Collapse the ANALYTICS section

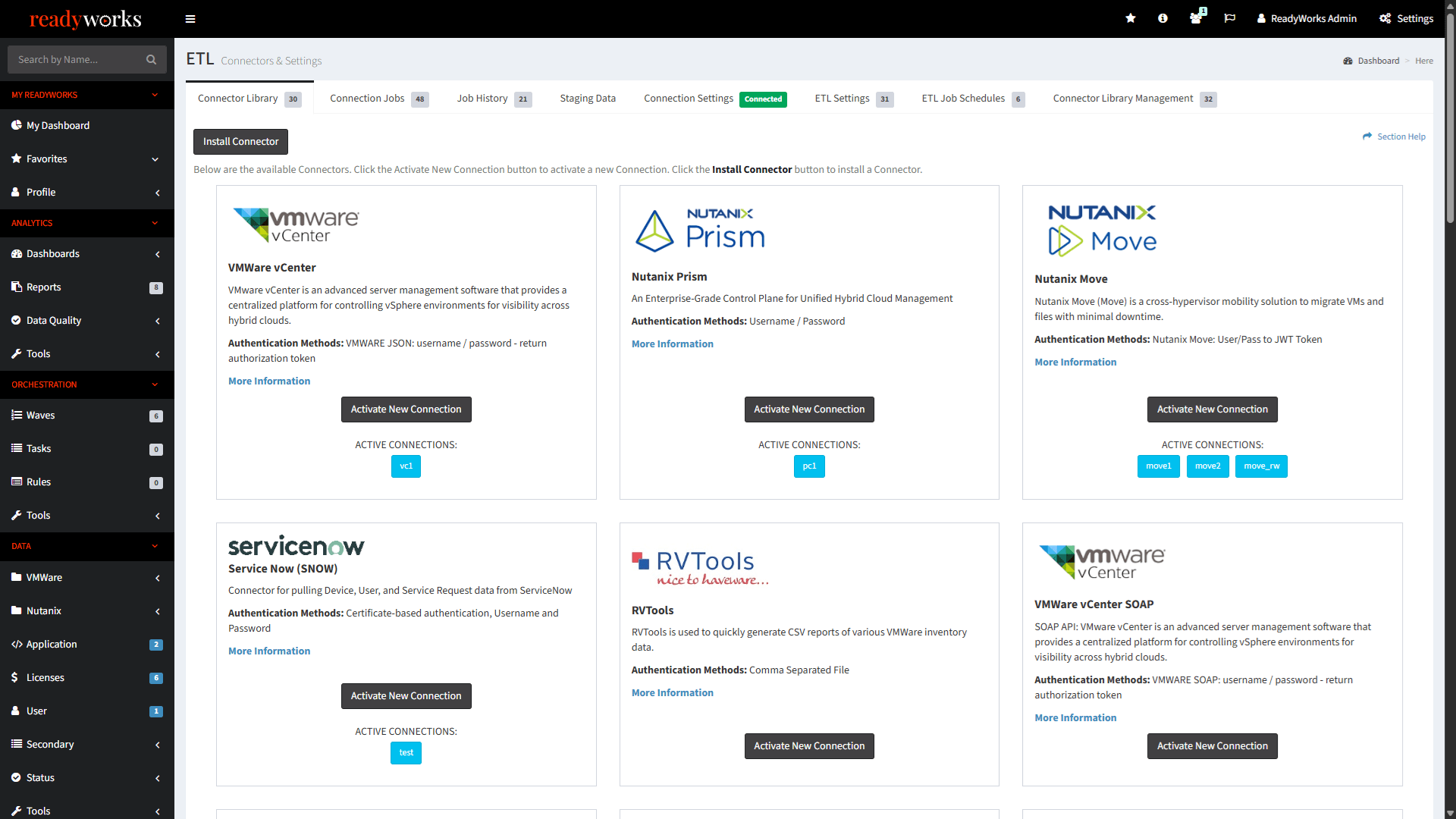[x=87, y=223]
